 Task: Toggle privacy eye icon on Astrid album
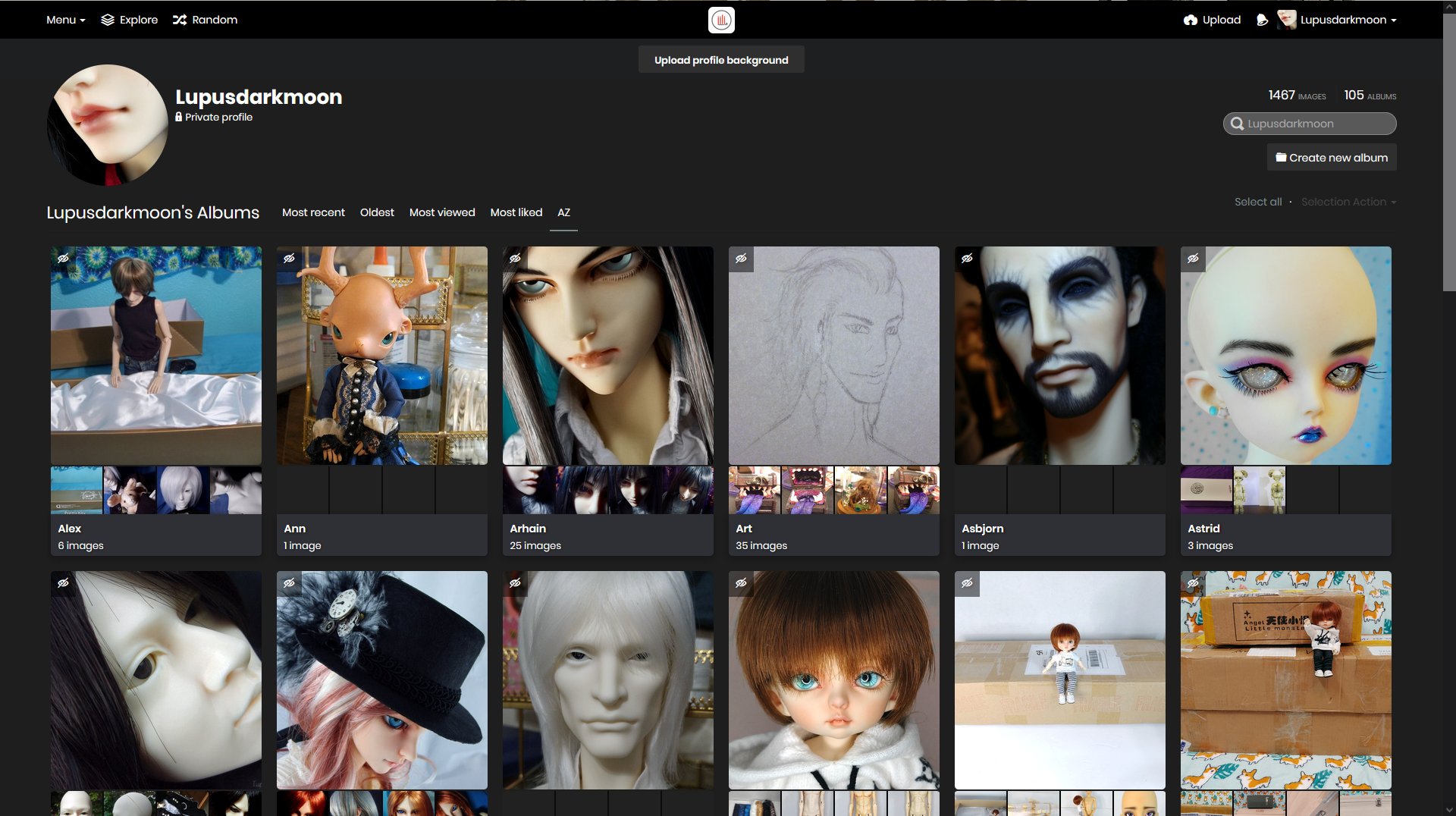(1193, 259)
